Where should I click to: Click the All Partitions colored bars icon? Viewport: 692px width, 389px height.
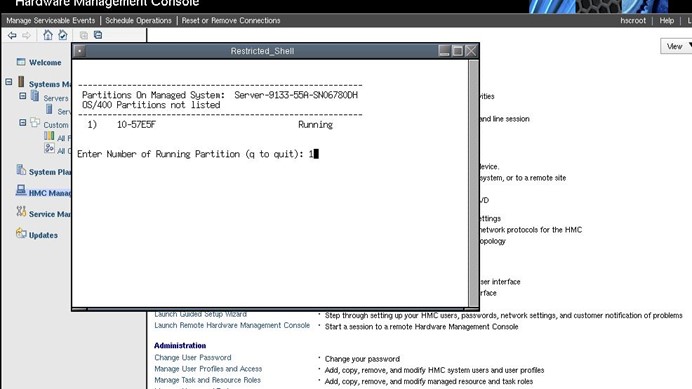coord(49,136)
